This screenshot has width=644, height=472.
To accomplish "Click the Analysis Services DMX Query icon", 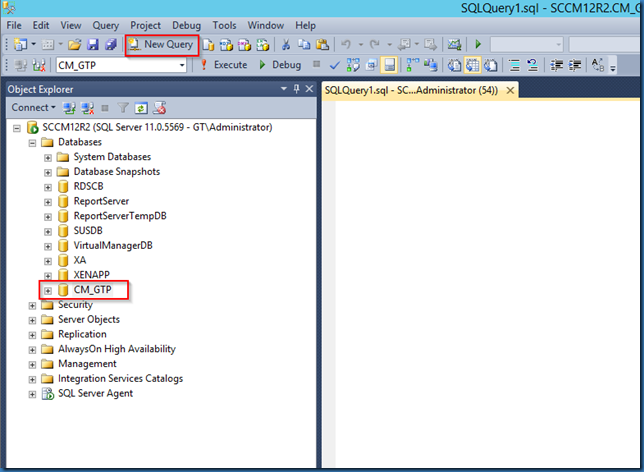I will coord(244,44).
